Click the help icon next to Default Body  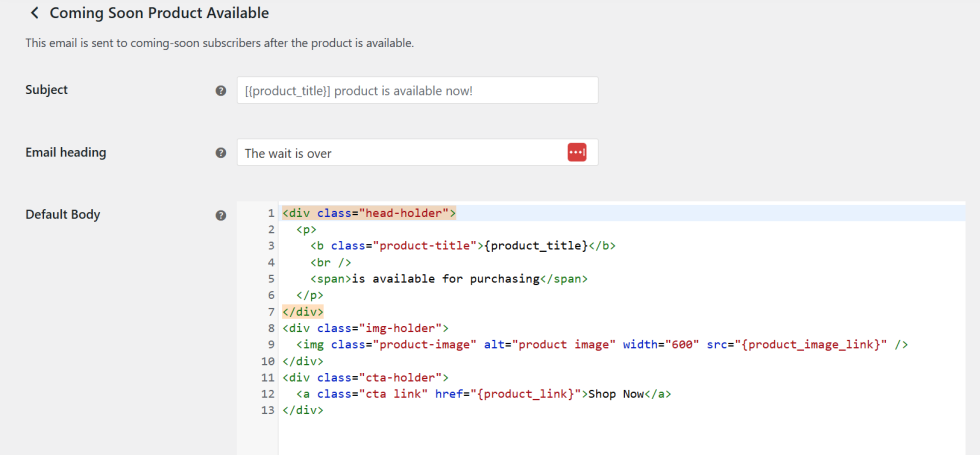pos(221,215)
